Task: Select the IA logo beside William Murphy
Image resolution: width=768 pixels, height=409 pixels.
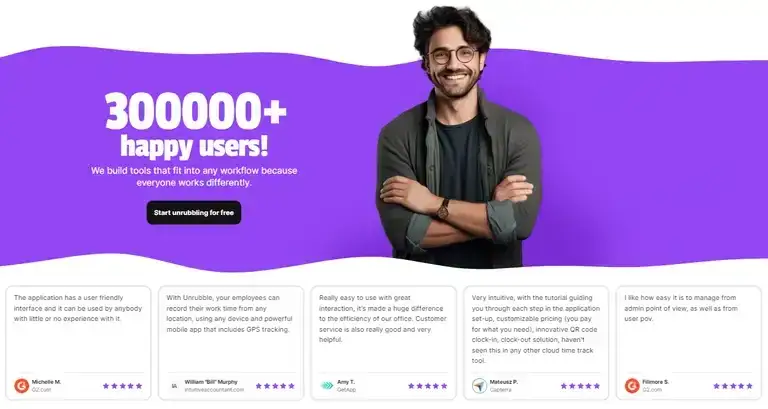Action: [x=174, y=386]
